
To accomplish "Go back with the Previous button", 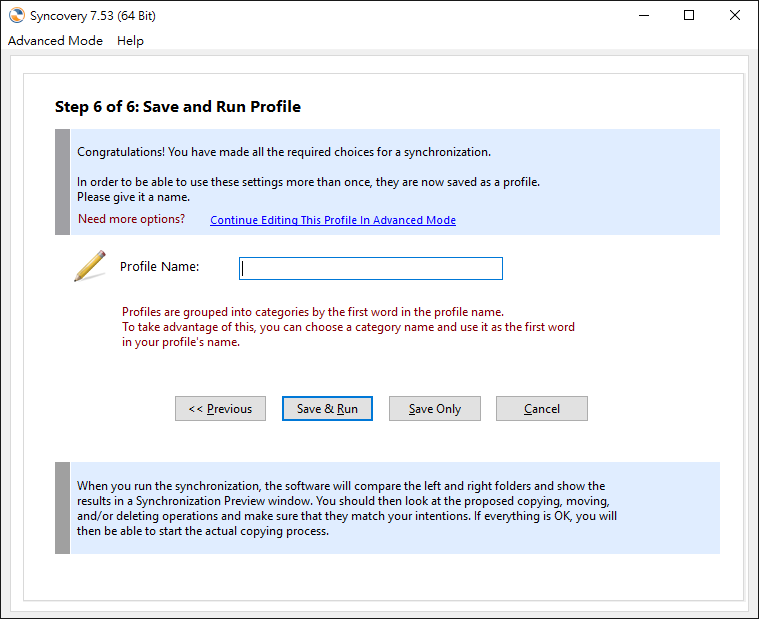I will (220, 409).
